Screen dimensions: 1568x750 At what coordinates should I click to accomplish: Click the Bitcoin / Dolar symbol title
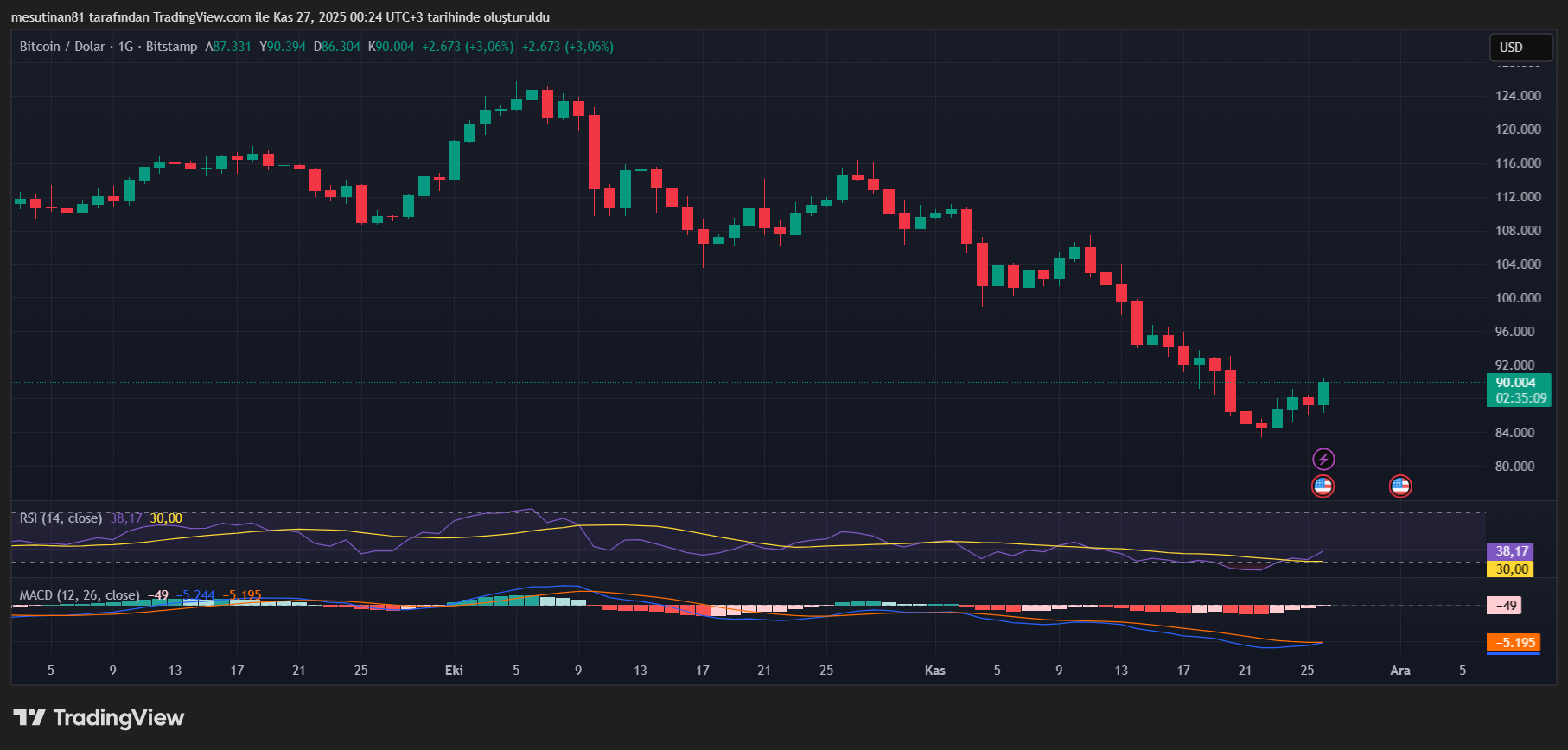(62, 47)
